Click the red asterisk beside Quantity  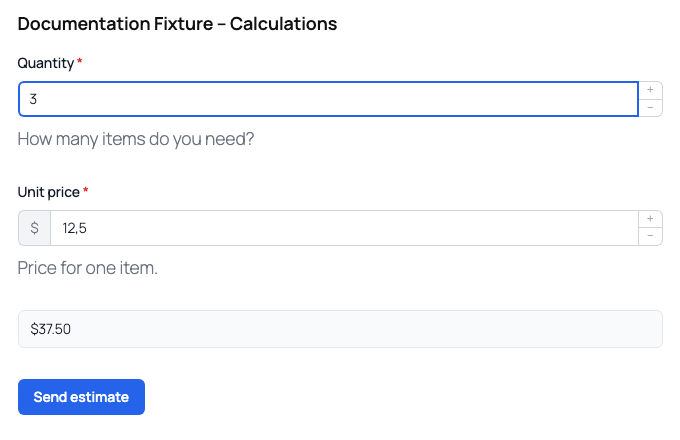pyautogui.click(x=80, y=61)
